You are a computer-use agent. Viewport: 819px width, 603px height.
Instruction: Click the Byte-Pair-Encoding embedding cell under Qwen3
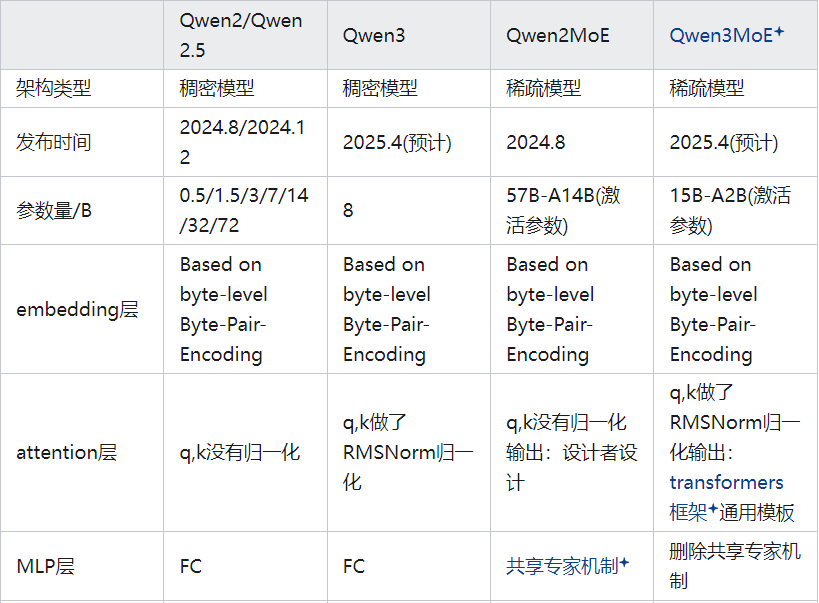tap(409, 309)
